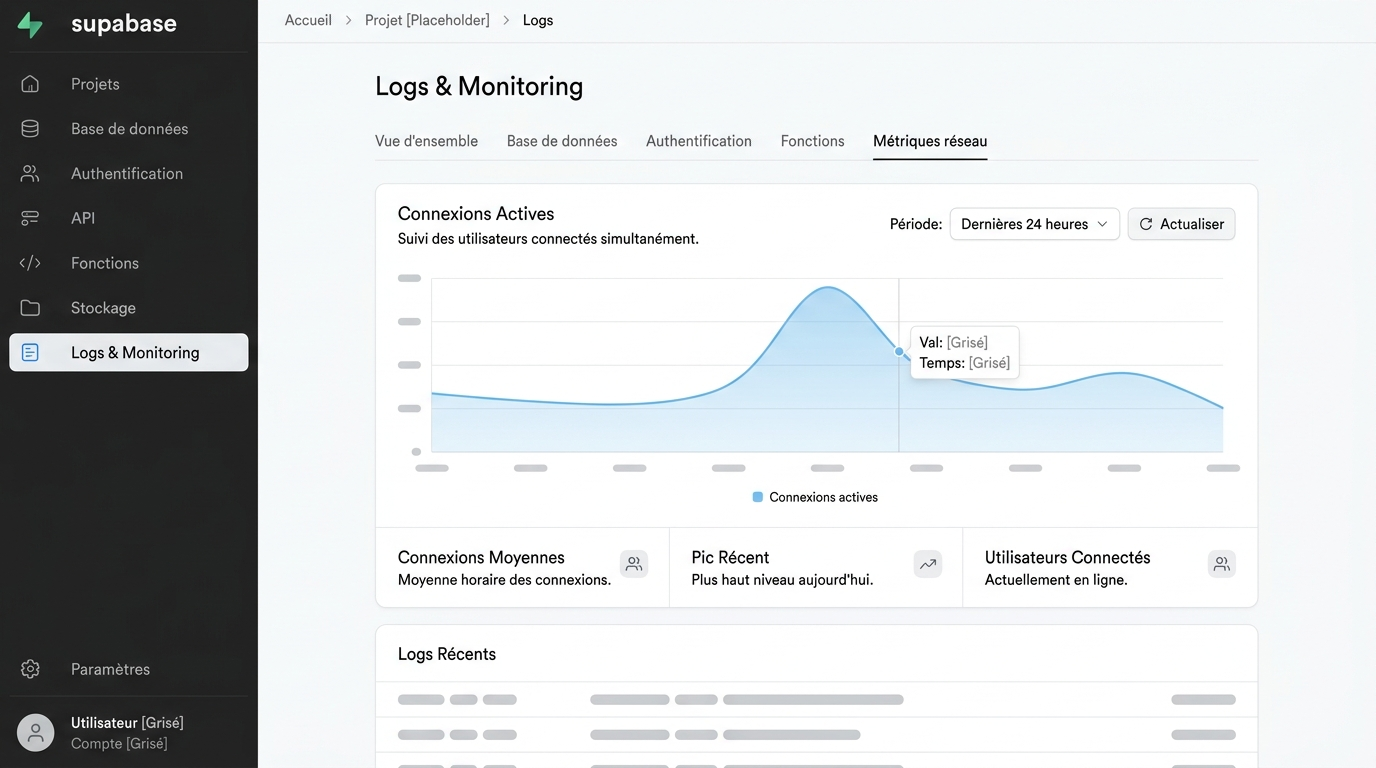Image resolution: width=1376 pixels, height=768 pixels.
Task: Click the user avatar icon
Action: click(x=35, y=733)
